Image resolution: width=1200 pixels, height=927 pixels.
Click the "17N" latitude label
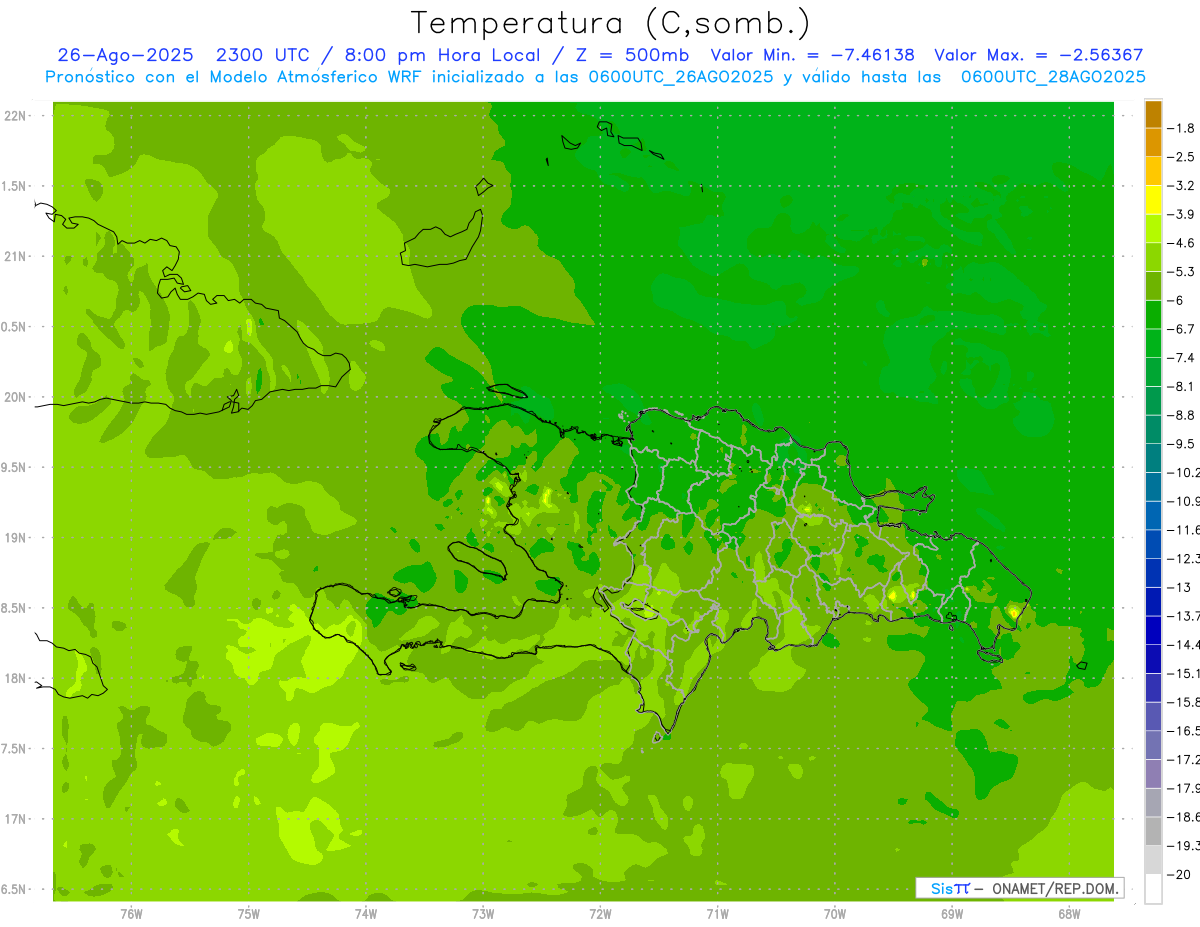click(15, 820)
